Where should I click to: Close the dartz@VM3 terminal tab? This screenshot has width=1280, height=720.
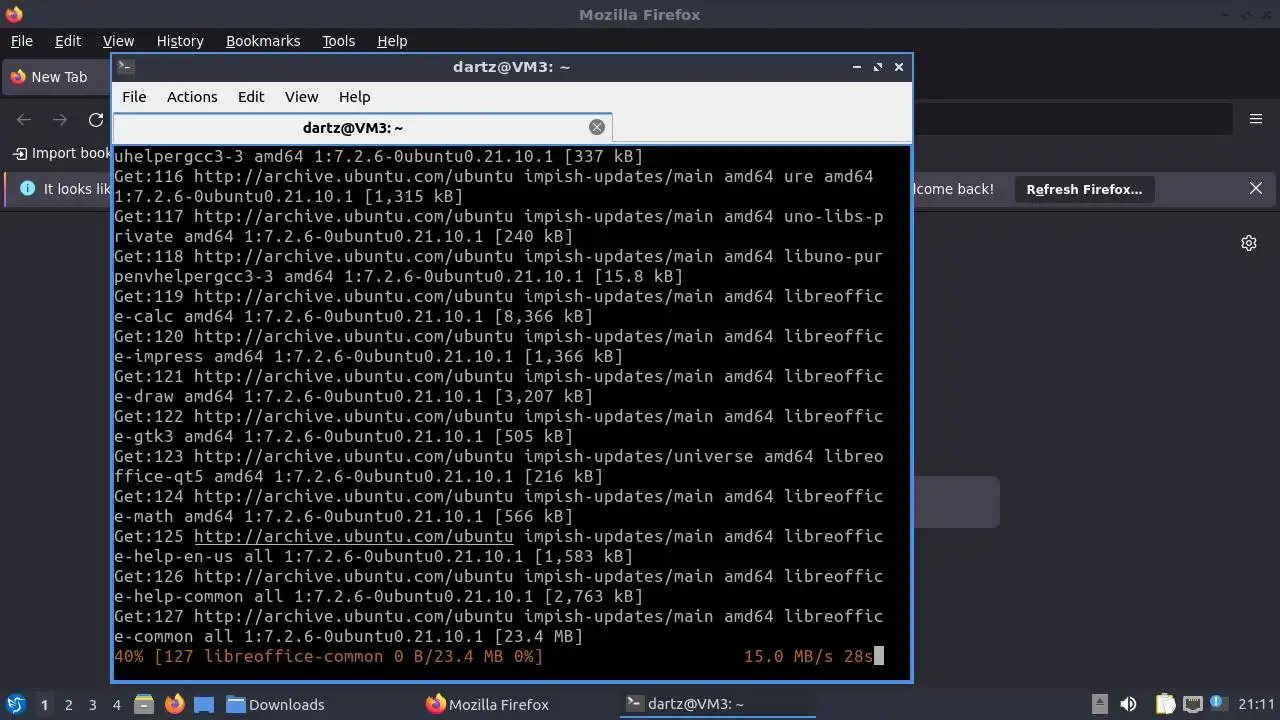click(x=597, y=127)
